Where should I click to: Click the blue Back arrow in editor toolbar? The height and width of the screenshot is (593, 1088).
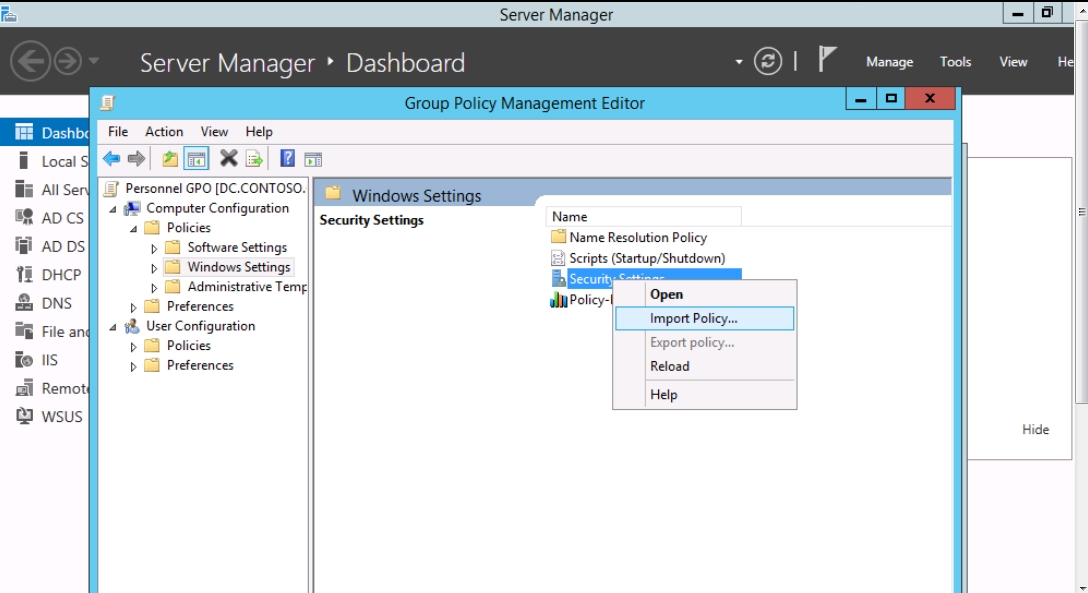click(111, 159)
